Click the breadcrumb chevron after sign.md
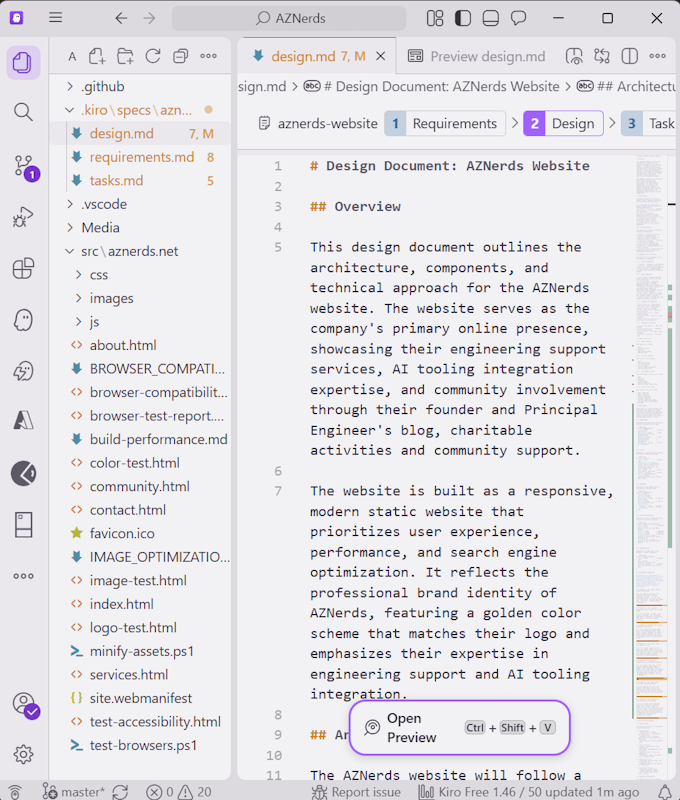Screen dimensions: 680x800 coord(295,87)
